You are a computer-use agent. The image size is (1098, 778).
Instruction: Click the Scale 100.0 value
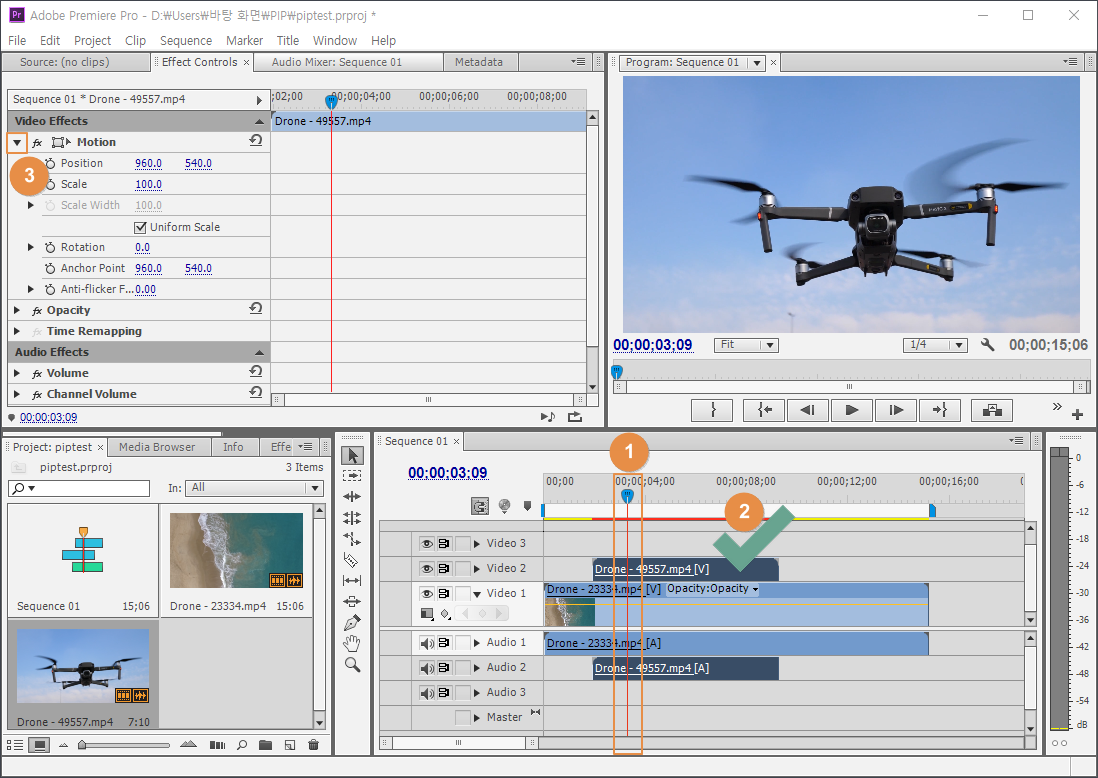tap(148, 184)
